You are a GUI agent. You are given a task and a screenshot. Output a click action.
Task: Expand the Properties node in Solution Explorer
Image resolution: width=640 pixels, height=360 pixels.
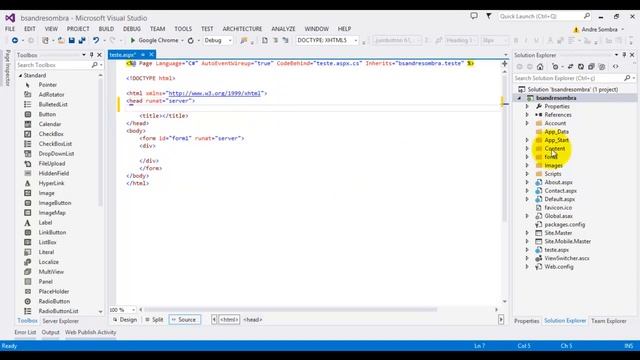[x=527, y=107]
